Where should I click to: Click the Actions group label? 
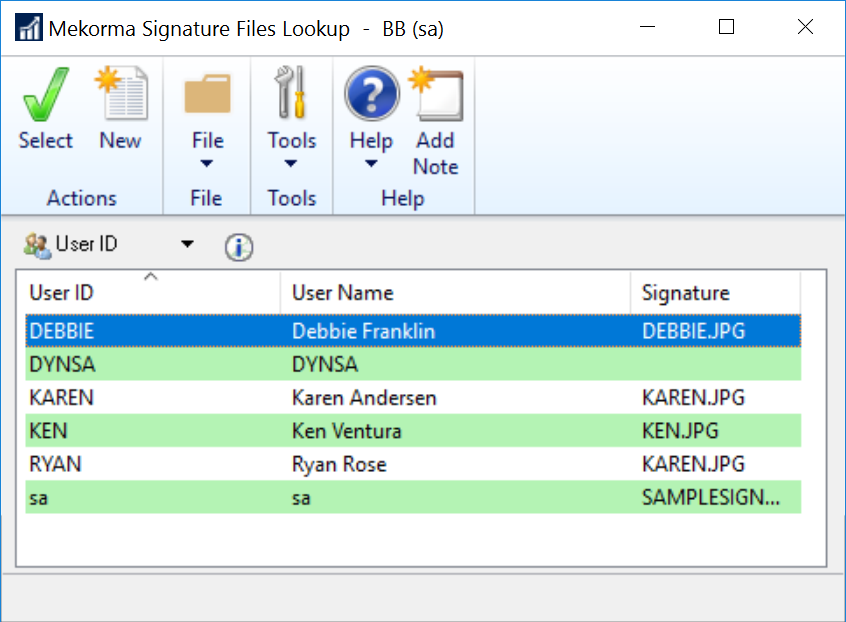pos(81,198)
